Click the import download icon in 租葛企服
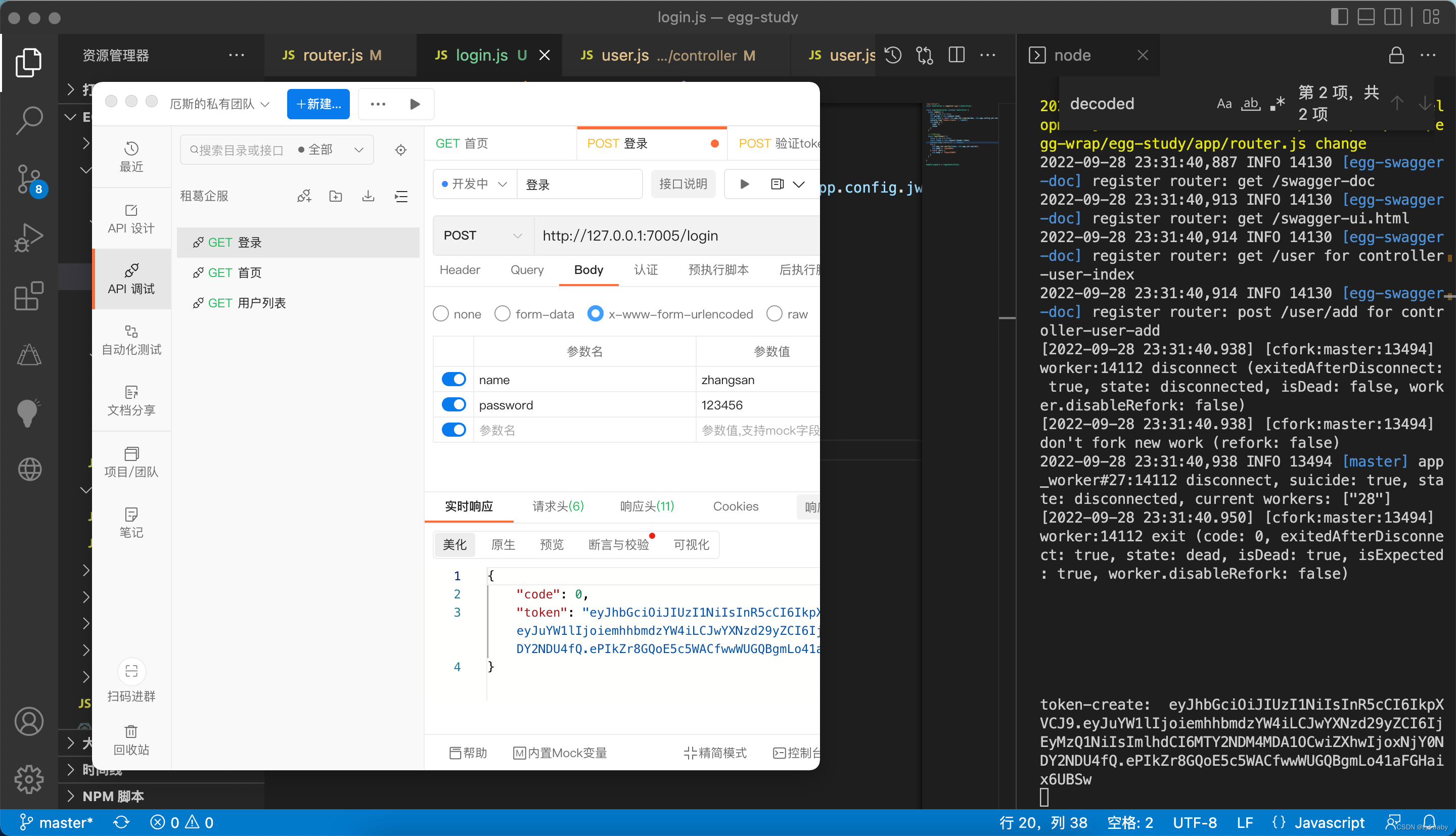1456x836 pixels. (x=368, y=197)
